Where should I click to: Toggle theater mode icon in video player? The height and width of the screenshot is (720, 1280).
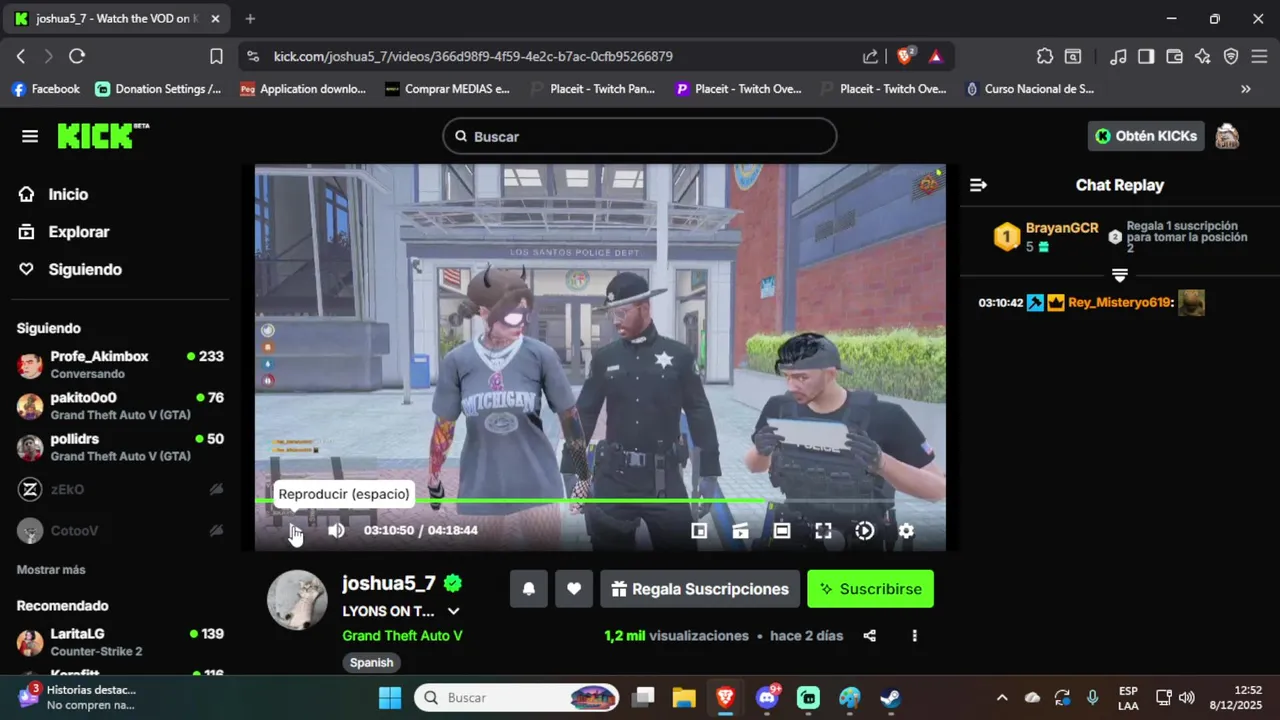[782, 531]
